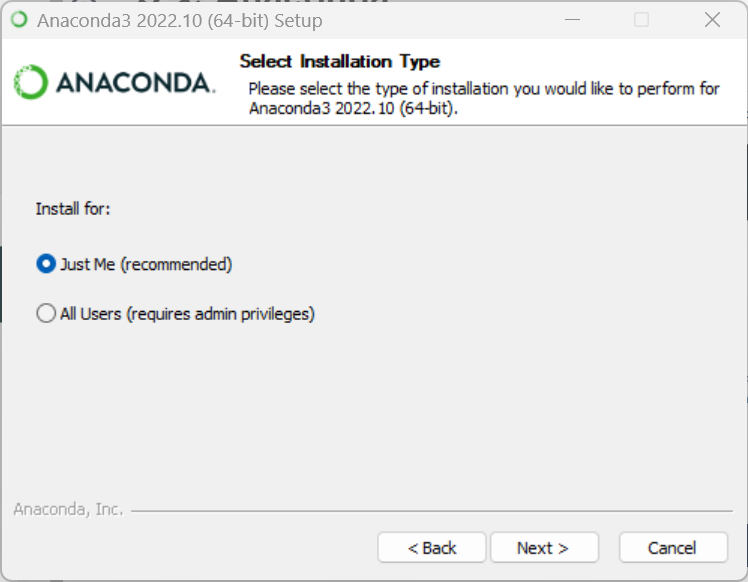Click the ANACONDA wordmark in the header
Image resolution: width=748 pixels, height=582 pixels.
click(136, 83)
